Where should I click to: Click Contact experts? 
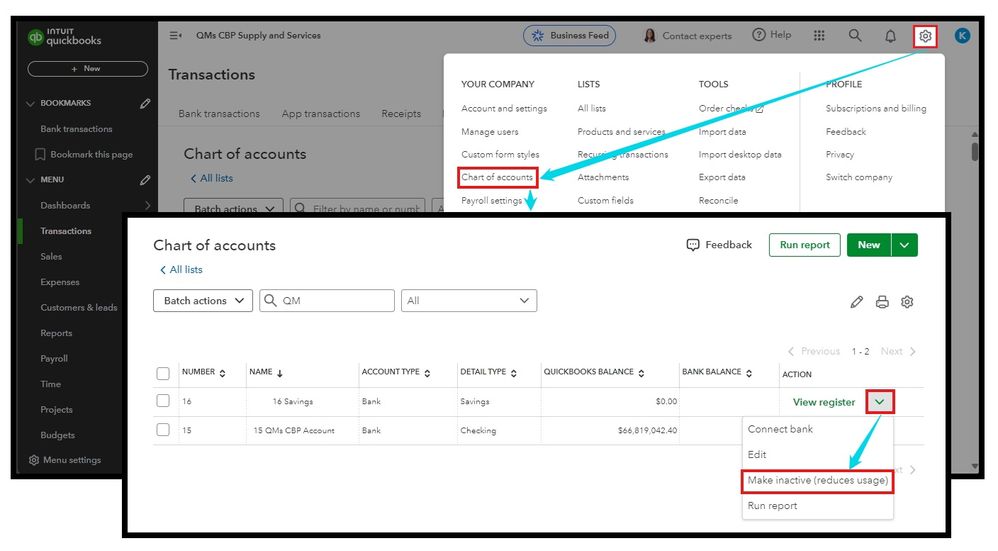point(687,36)
